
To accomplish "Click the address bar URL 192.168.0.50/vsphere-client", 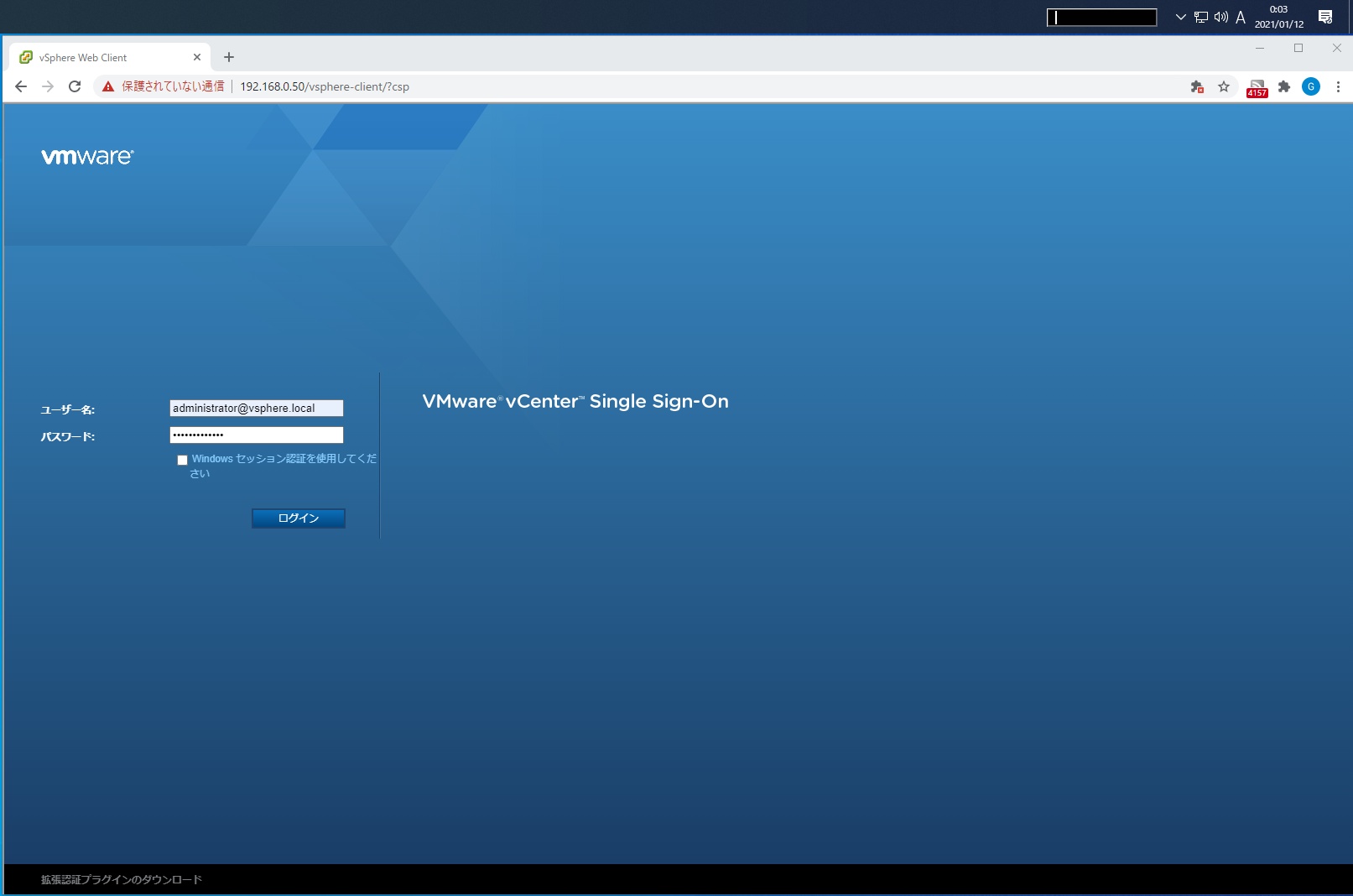I will (x=325, y=86).
